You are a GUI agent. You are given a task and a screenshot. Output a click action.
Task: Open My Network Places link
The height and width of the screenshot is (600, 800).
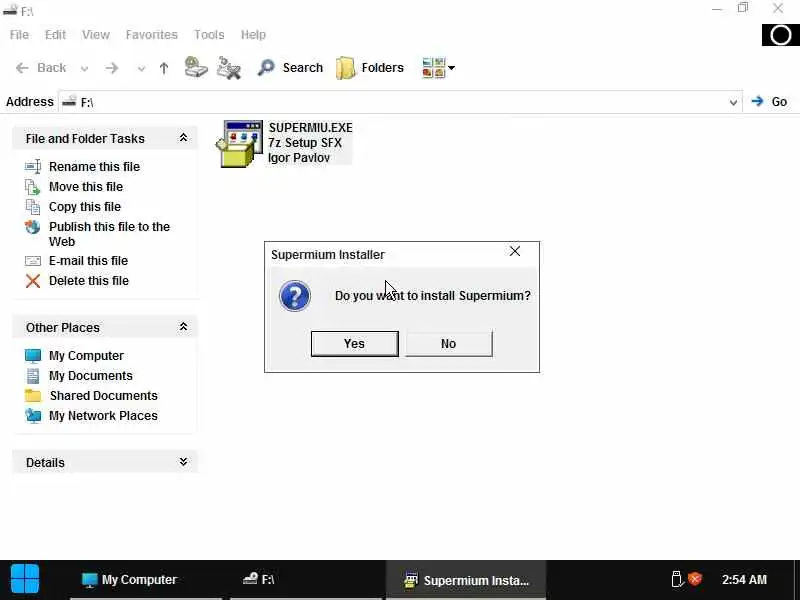point(103,416)
